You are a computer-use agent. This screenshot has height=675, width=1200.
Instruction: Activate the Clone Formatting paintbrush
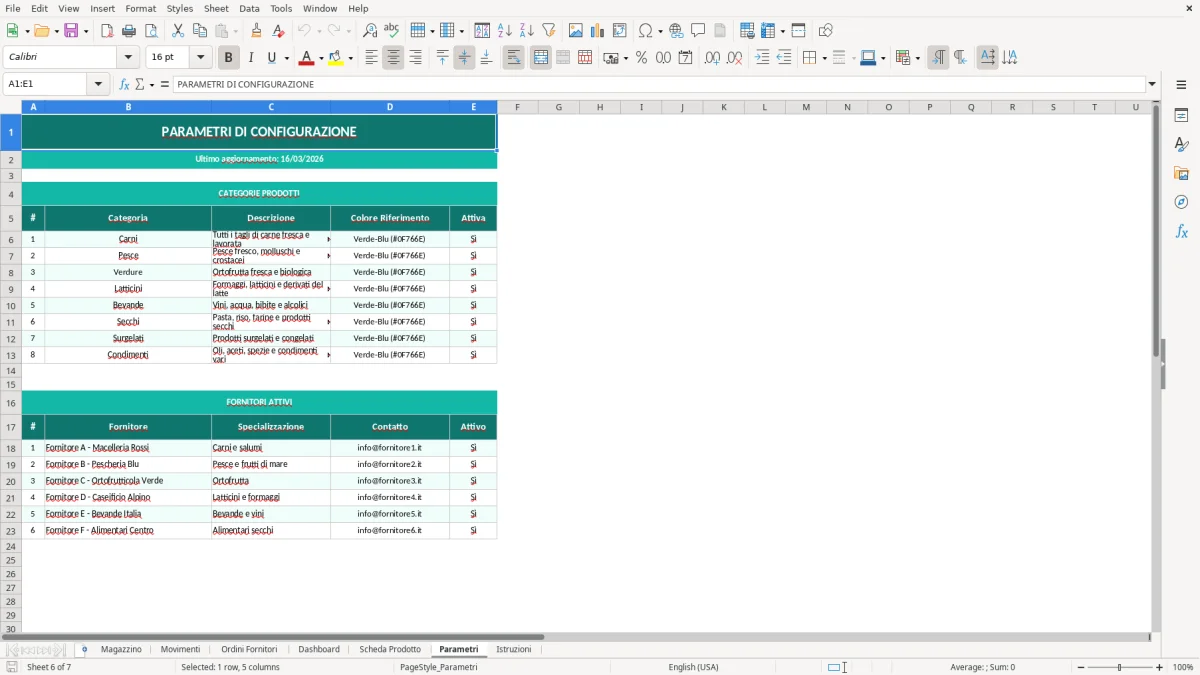pyautogui.click(x=256, y=31)
